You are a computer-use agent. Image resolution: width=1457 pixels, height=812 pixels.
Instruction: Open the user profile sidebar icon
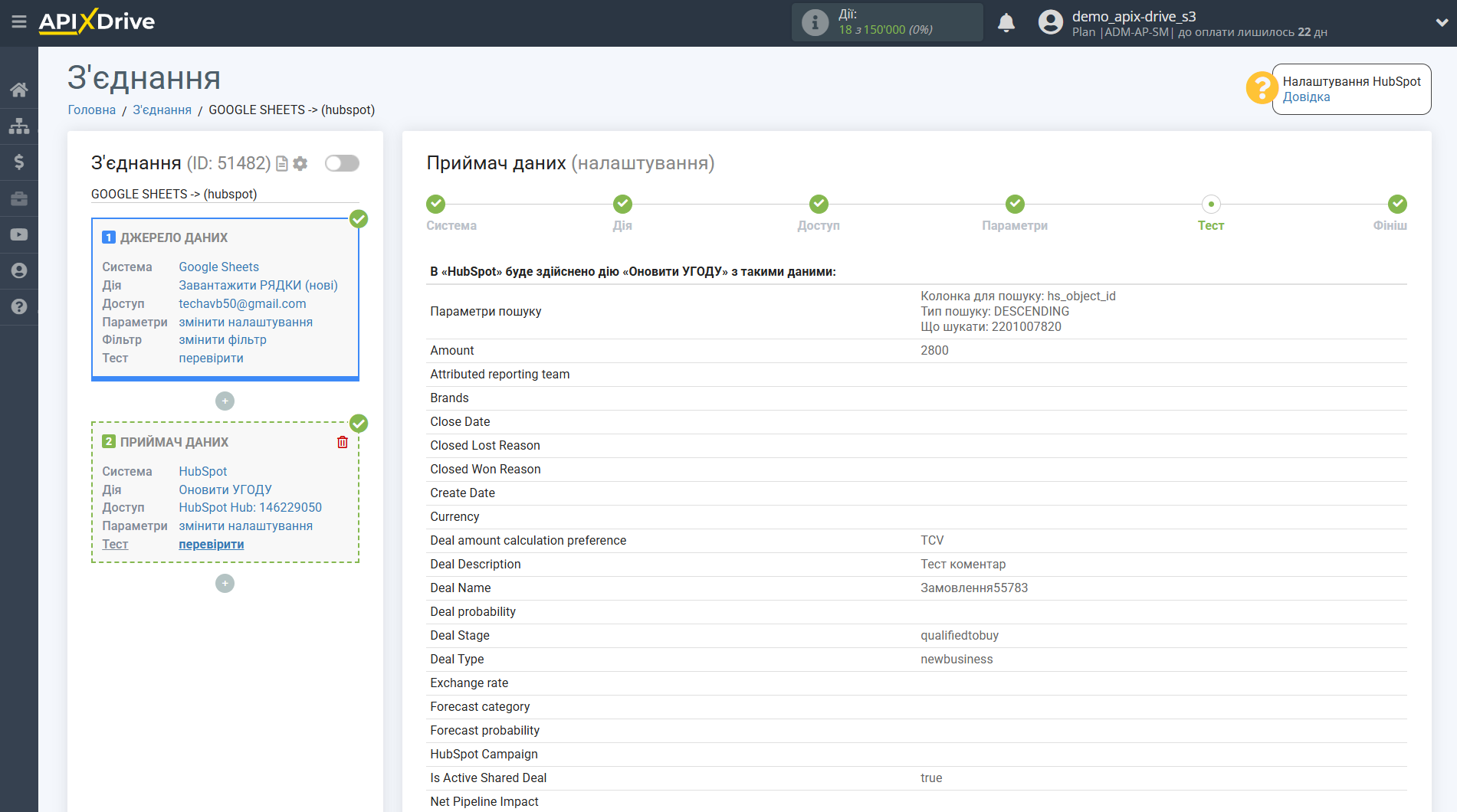[19, 270]
